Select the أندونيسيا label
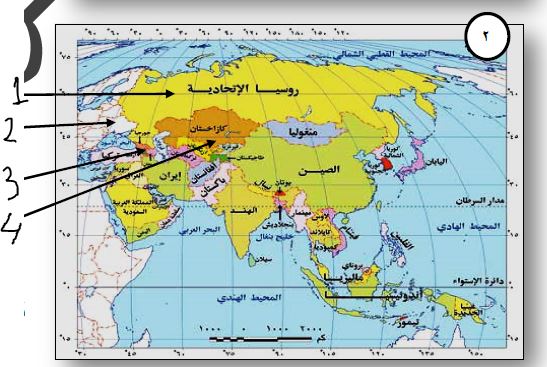Viewport: 547px width, 367px height. (x=373, y=295)
